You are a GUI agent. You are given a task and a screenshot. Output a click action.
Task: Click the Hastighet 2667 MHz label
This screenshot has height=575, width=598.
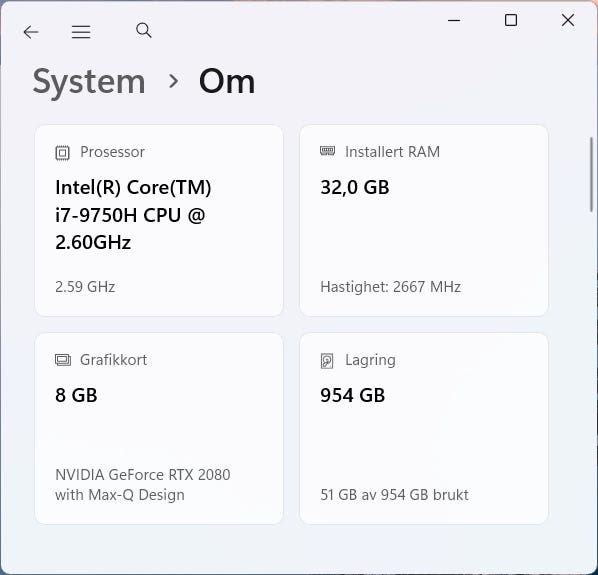pyautogui.click(x=391, y=287)
